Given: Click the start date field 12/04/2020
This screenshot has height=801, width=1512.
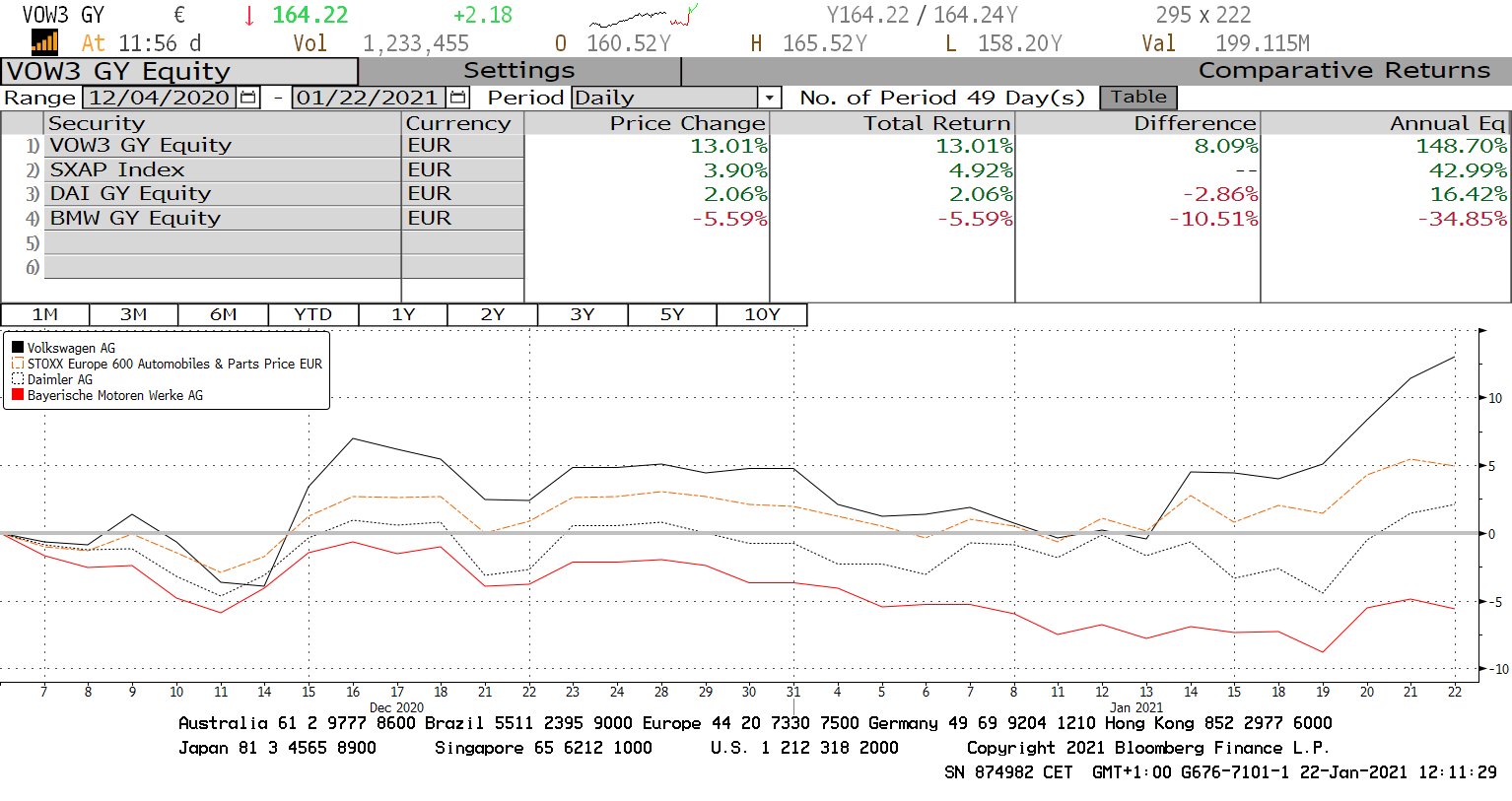Looking at the screenshot, I should (x=160, y=98).
